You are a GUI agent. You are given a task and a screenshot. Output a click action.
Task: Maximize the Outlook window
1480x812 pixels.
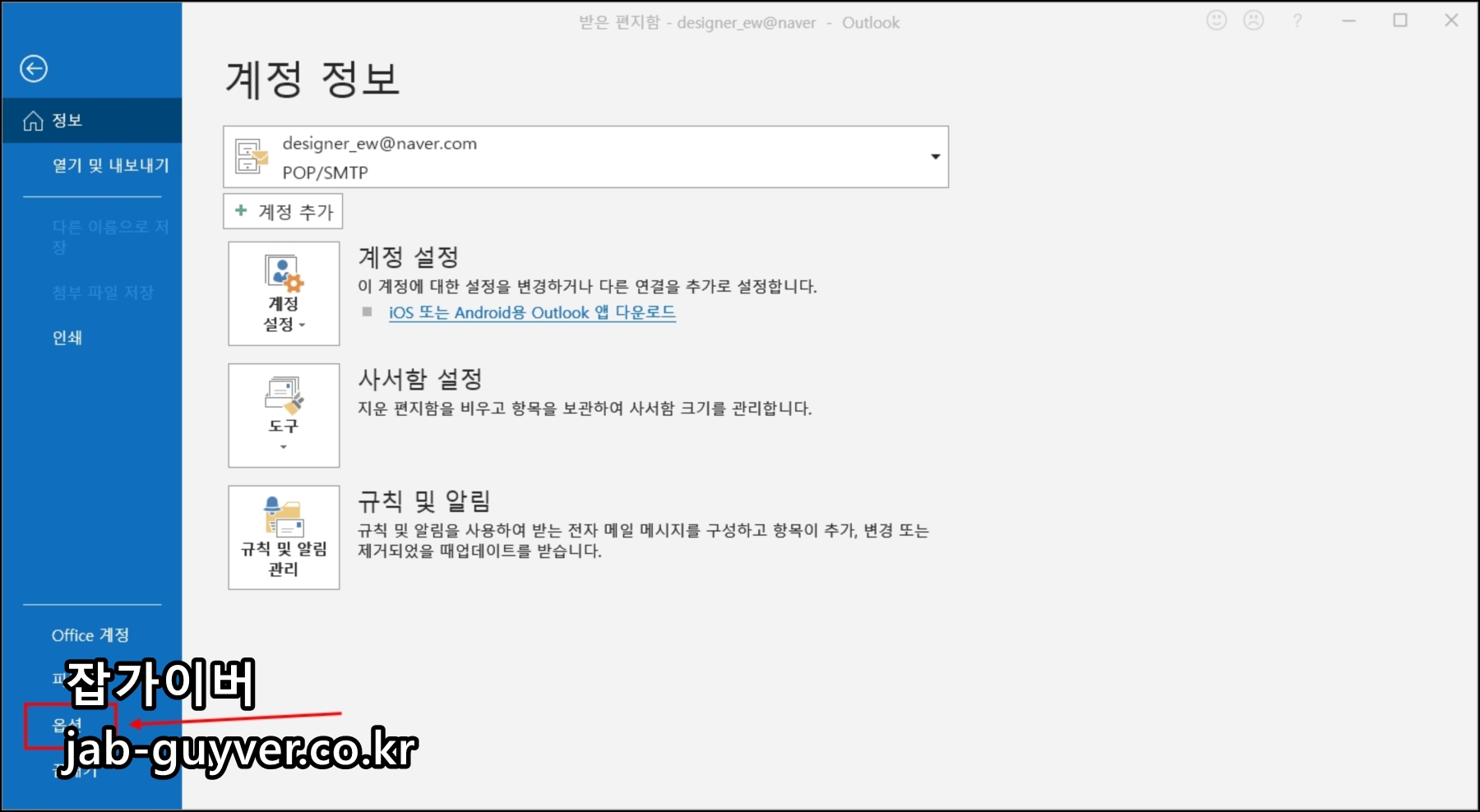click(1400, 21)
